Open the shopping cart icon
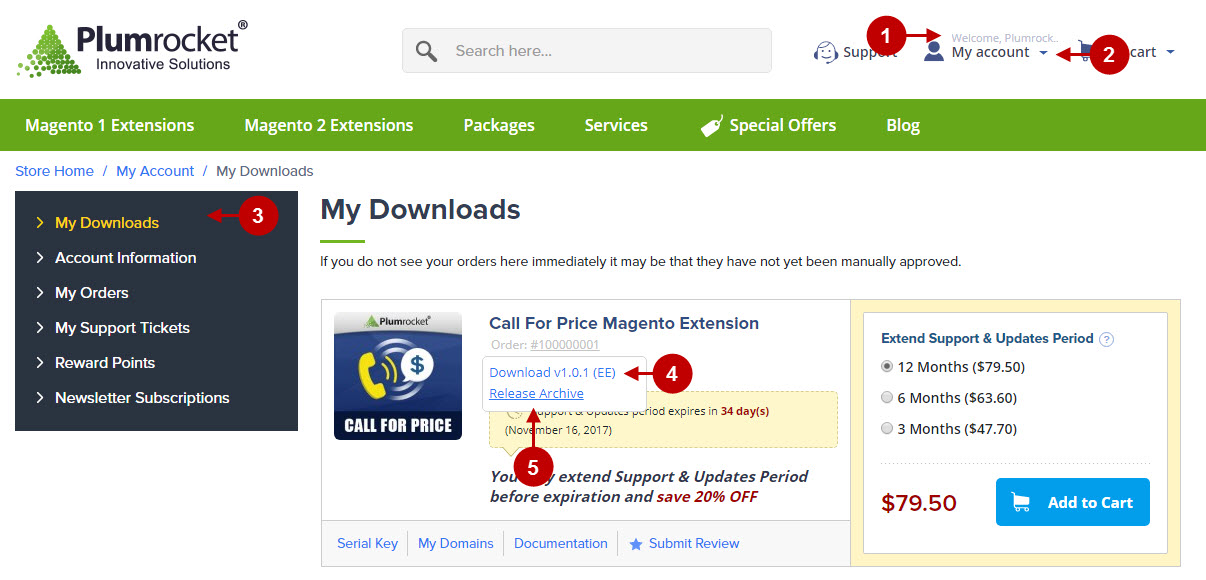The width and height of the screenshot is (1206, 580). pos(1085,50)
